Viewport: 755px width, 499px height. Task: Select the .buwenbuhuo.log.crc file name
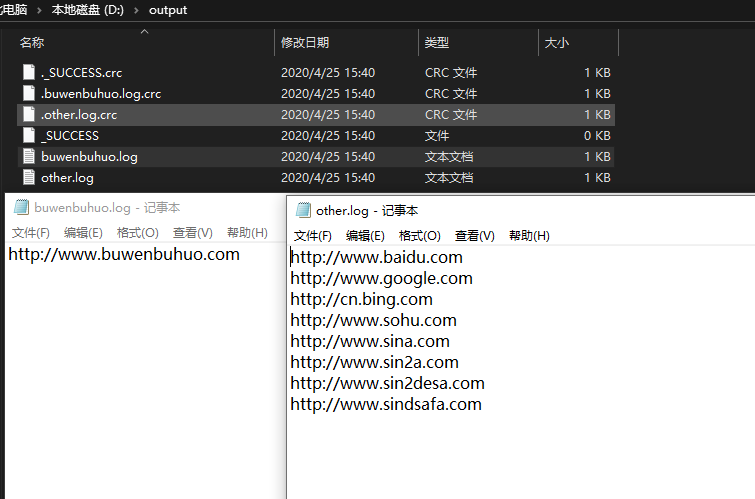point(101,93)
